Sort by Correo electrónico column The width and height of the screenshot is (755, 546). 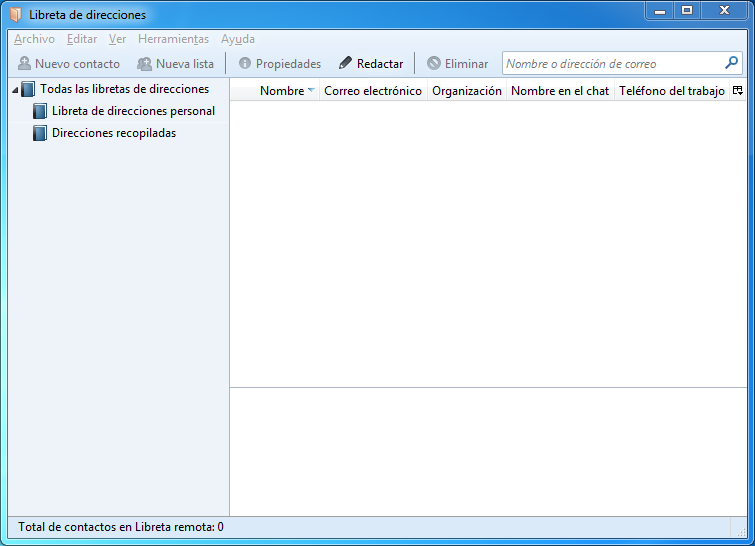[373, 91]
